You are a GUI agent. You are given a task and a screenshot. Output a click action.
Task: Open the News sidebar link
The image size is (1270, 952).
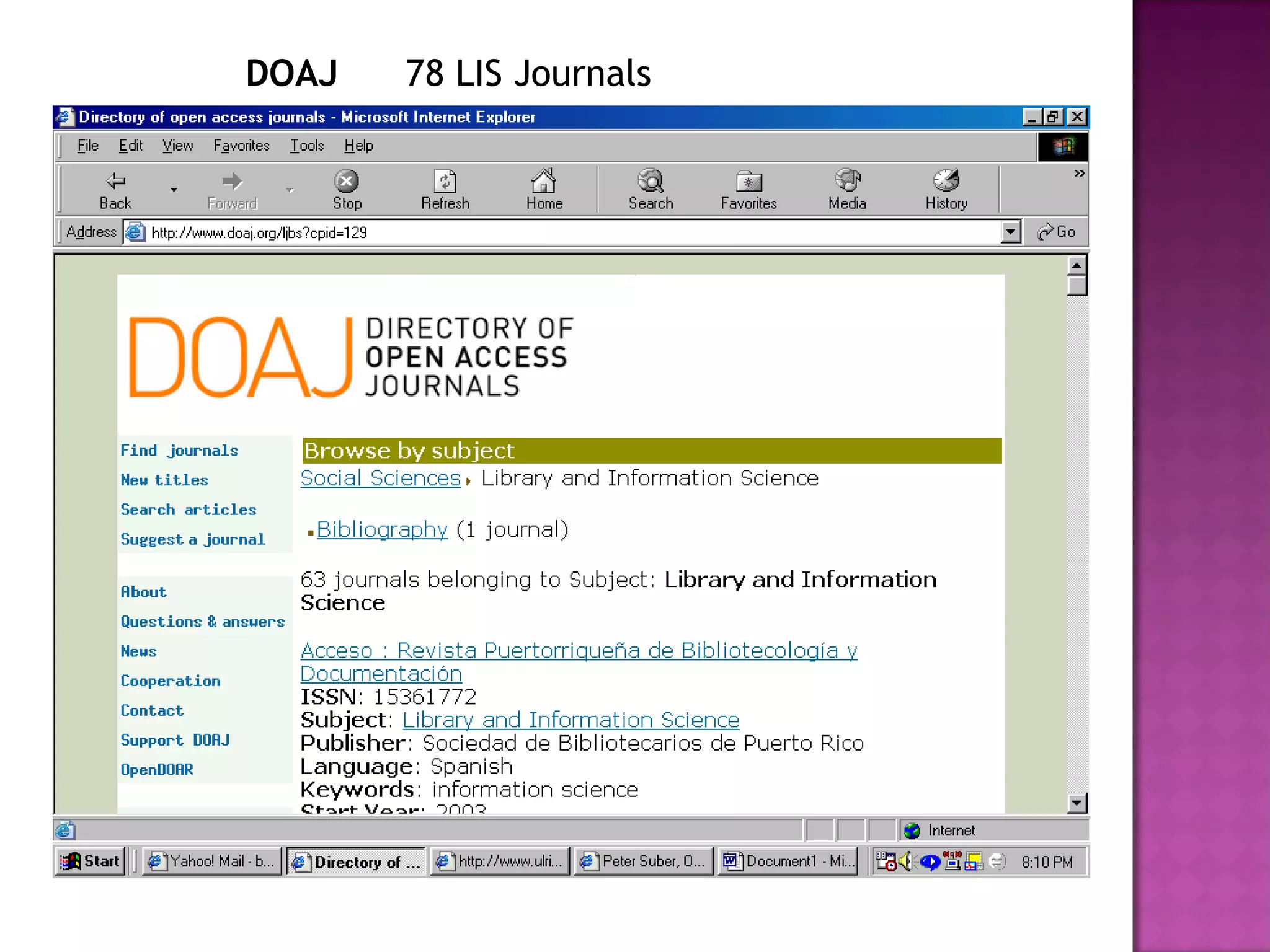click(x=138, y=651)
